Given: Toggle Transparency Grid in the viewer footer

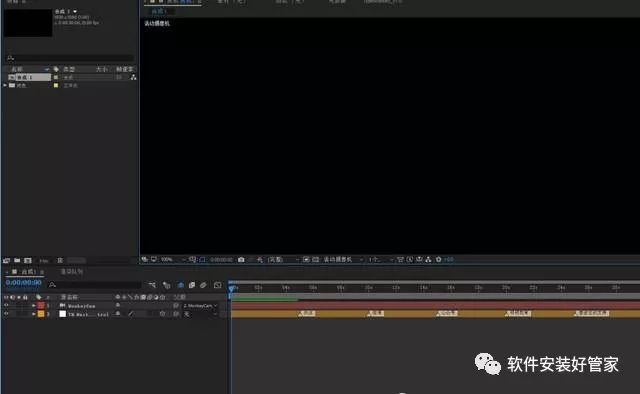Looking at the screenshot, I should click(x=316, y=260).
